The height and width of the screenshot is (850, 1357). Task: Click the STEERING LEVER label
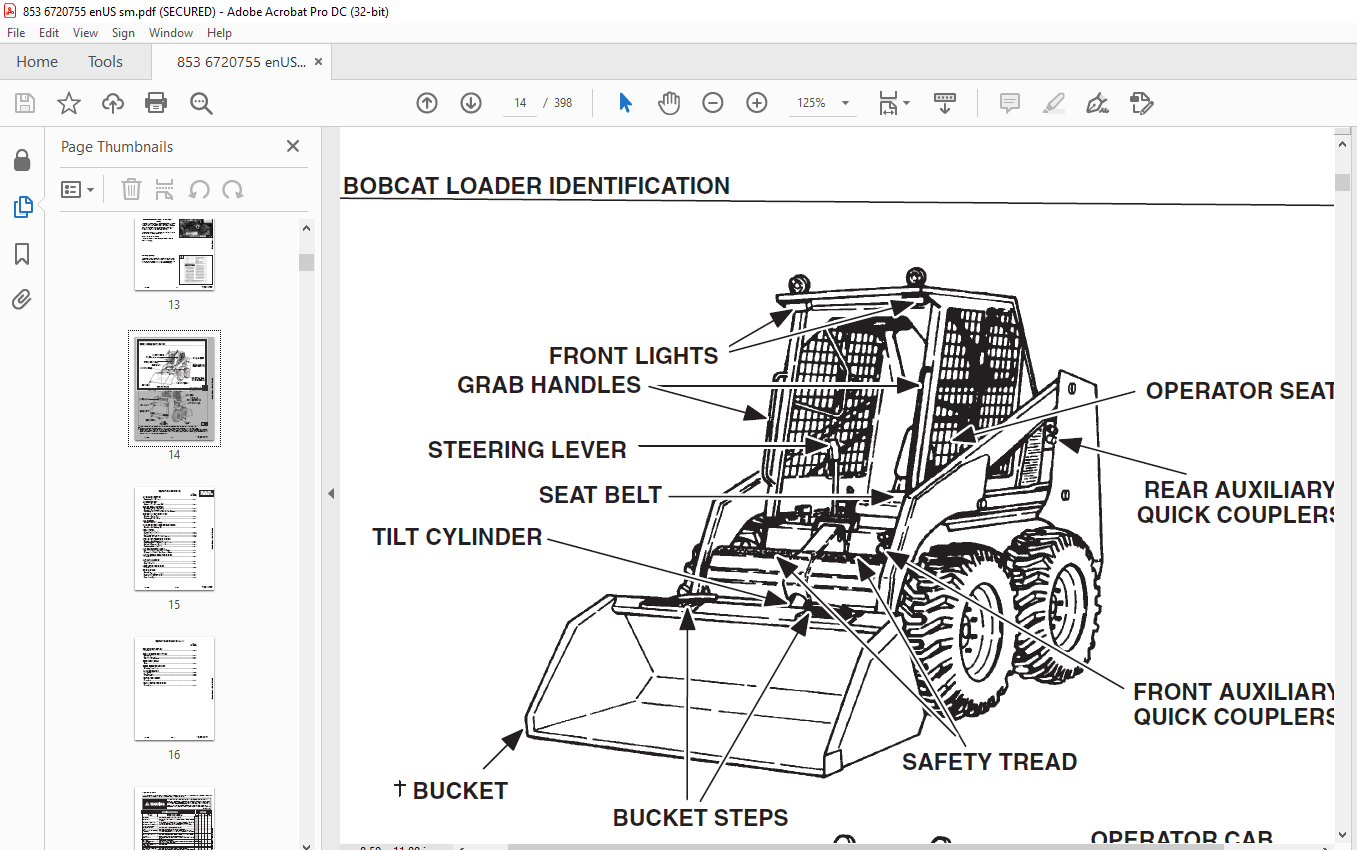[x=527, y=450]
